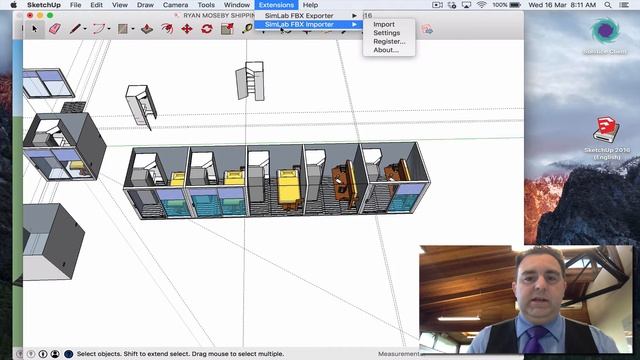
Task: Click Import in the FBX Importer submenu
Action: (384, 24)
